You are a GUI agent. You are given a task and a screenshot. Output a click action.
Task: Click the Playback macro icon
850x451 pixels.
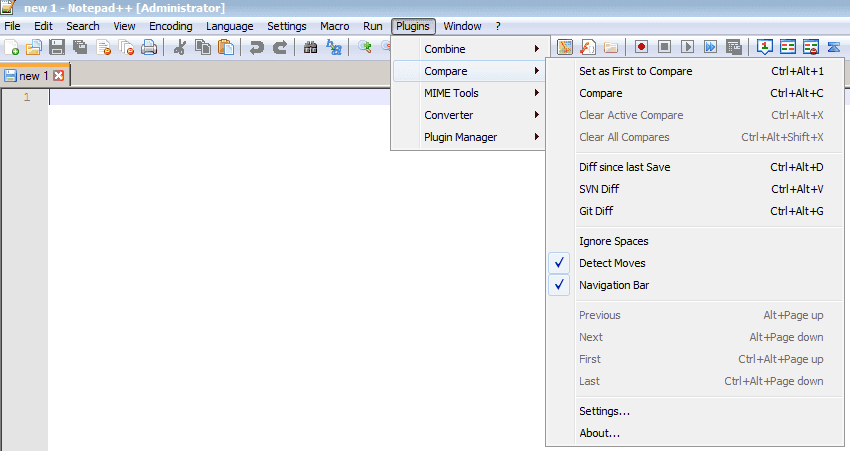pyautogui.click(x=687, y=47)
